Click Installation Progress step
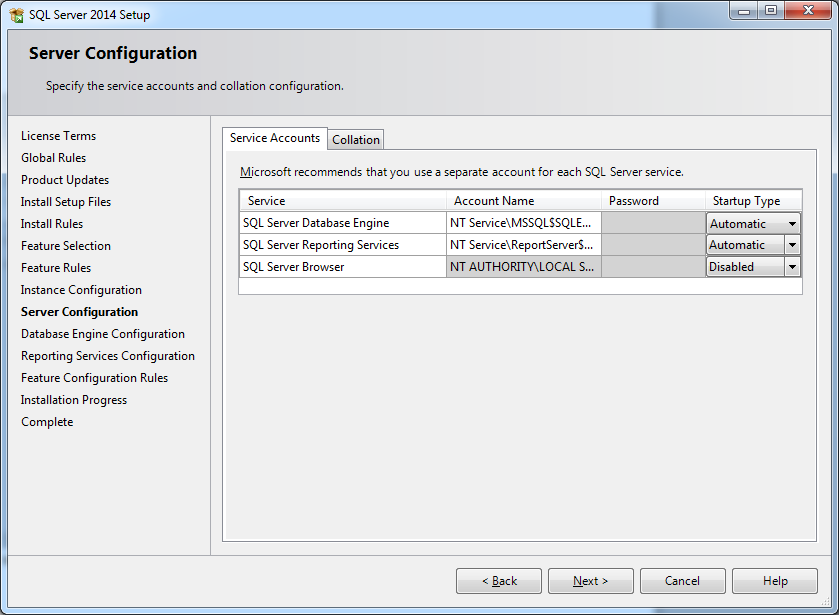 click(x=74, y=400)
